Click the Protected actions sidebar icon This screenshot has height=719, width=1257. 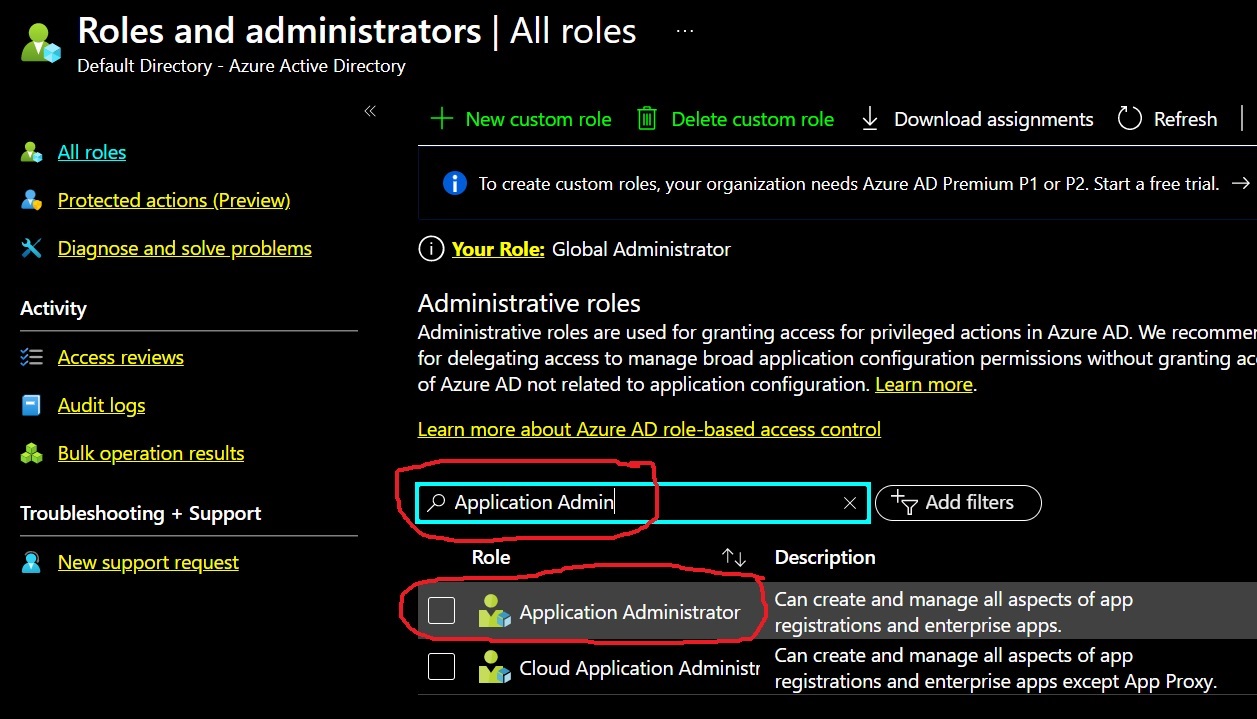coord(32,201)
